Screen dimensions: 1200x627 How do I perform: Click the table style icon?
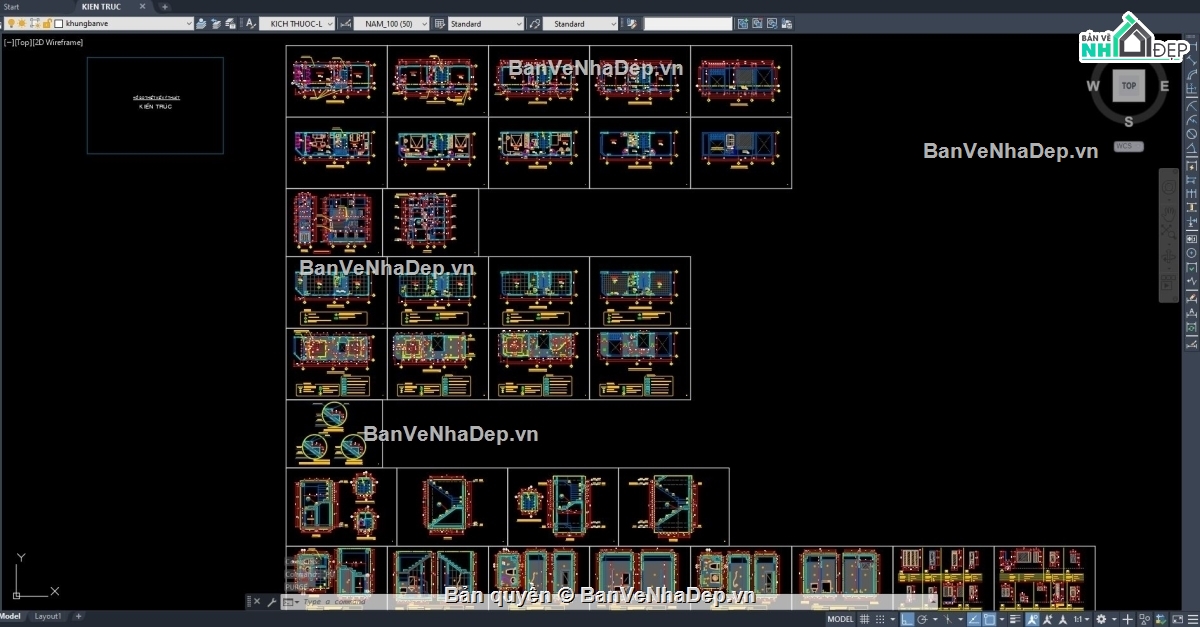pyautogui.click(x=439, y=23)
